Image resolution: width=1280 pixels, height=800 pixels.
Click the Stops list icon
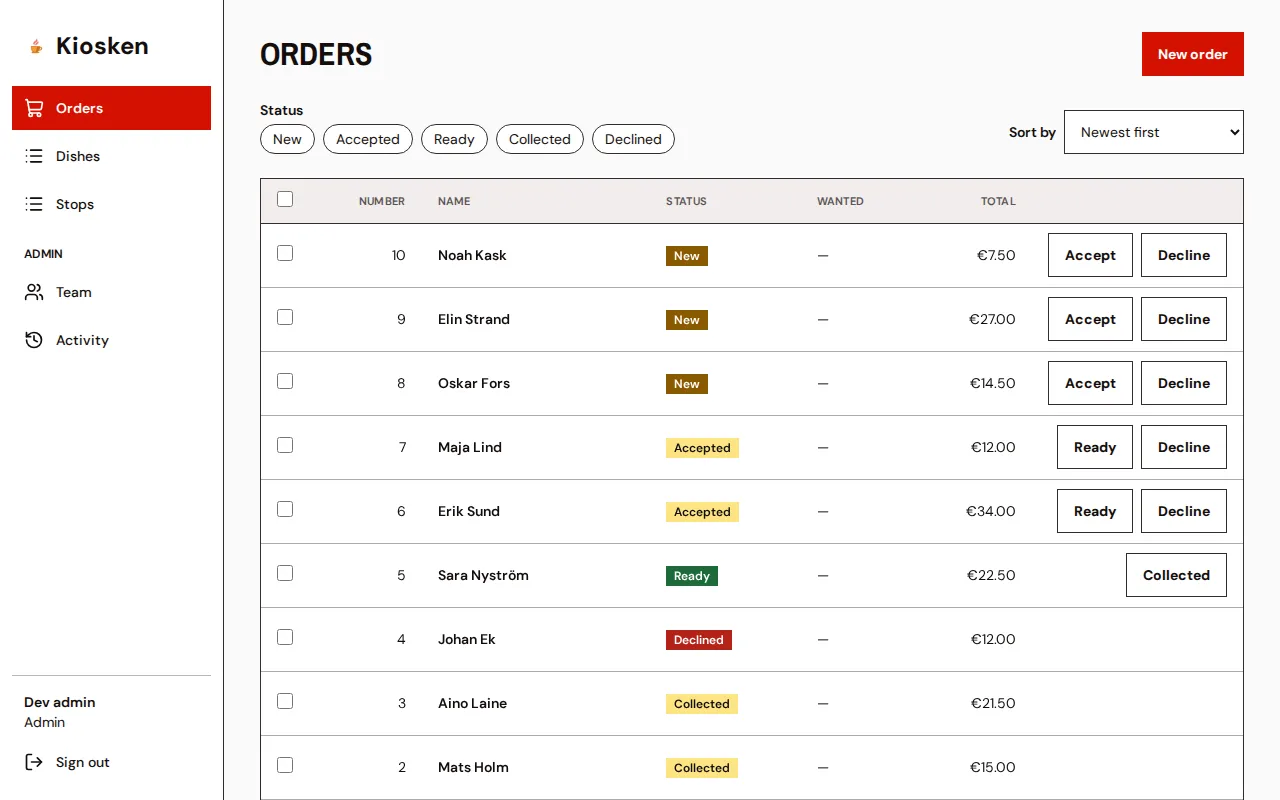[x=34, y=204]
